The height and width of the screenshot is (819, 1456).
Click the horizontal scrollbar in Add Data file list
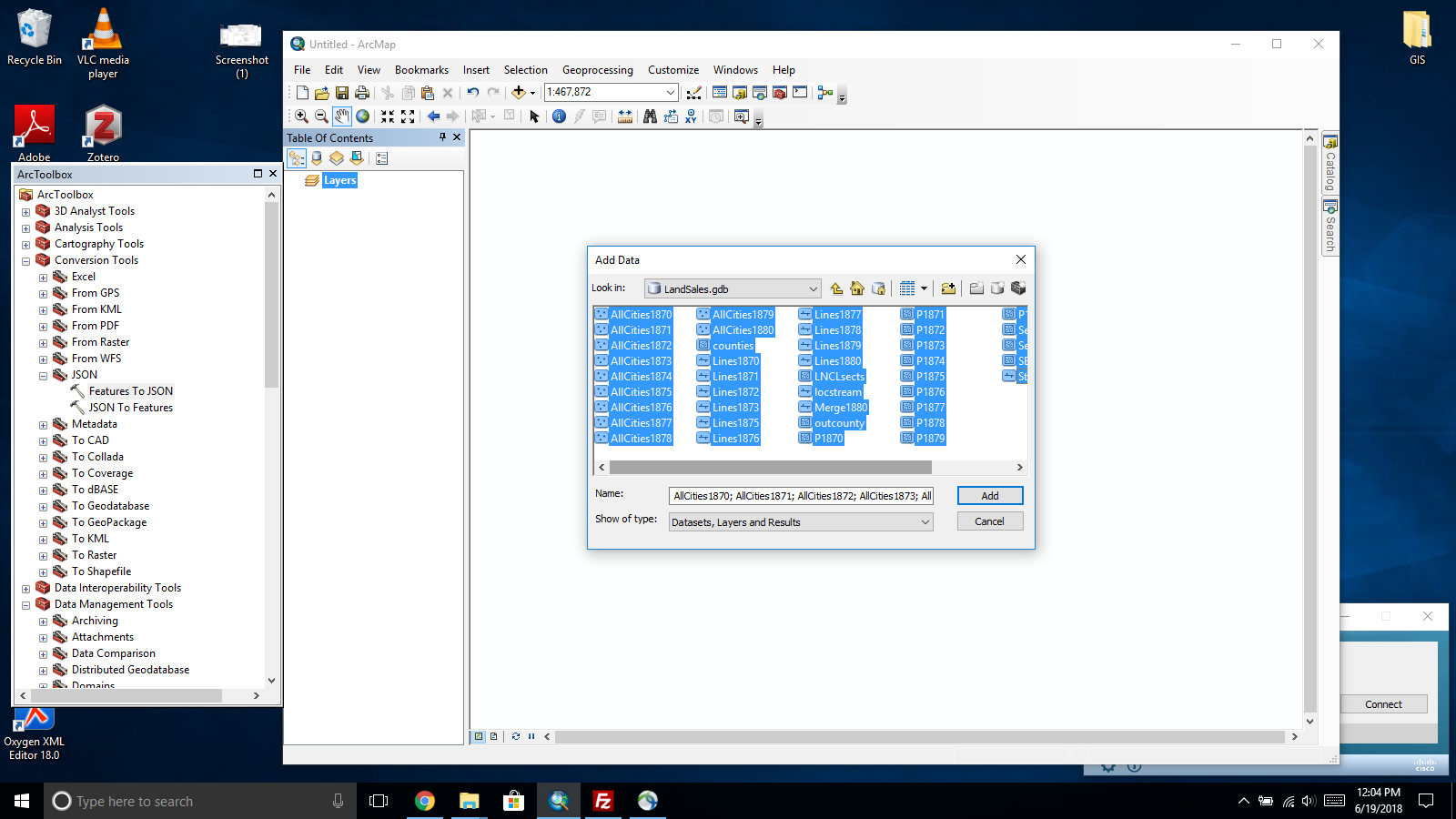(771, 467)
